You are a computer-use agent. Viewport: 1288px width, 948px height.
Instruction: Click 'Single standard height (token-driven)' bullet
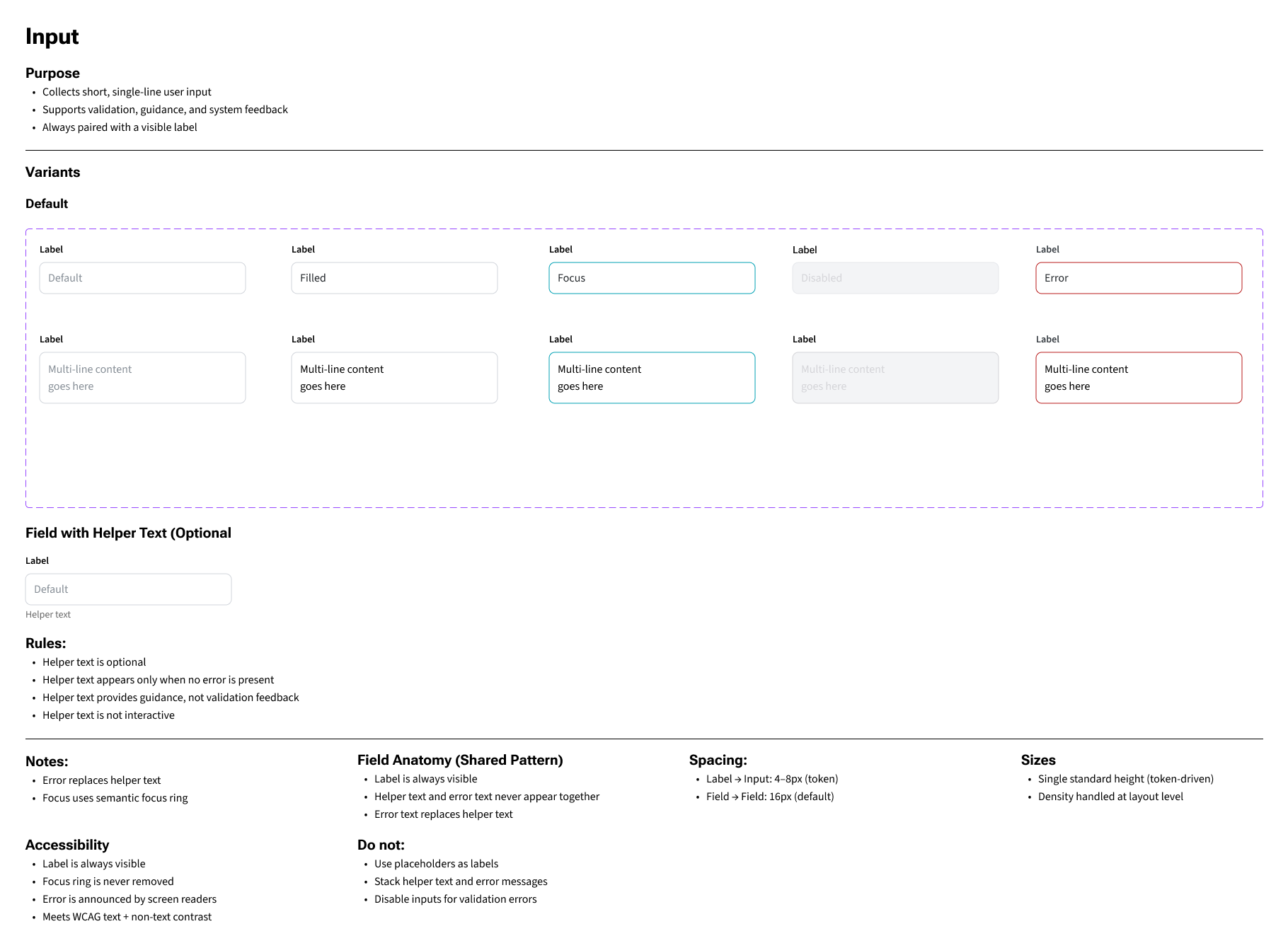pos(1126,779)
